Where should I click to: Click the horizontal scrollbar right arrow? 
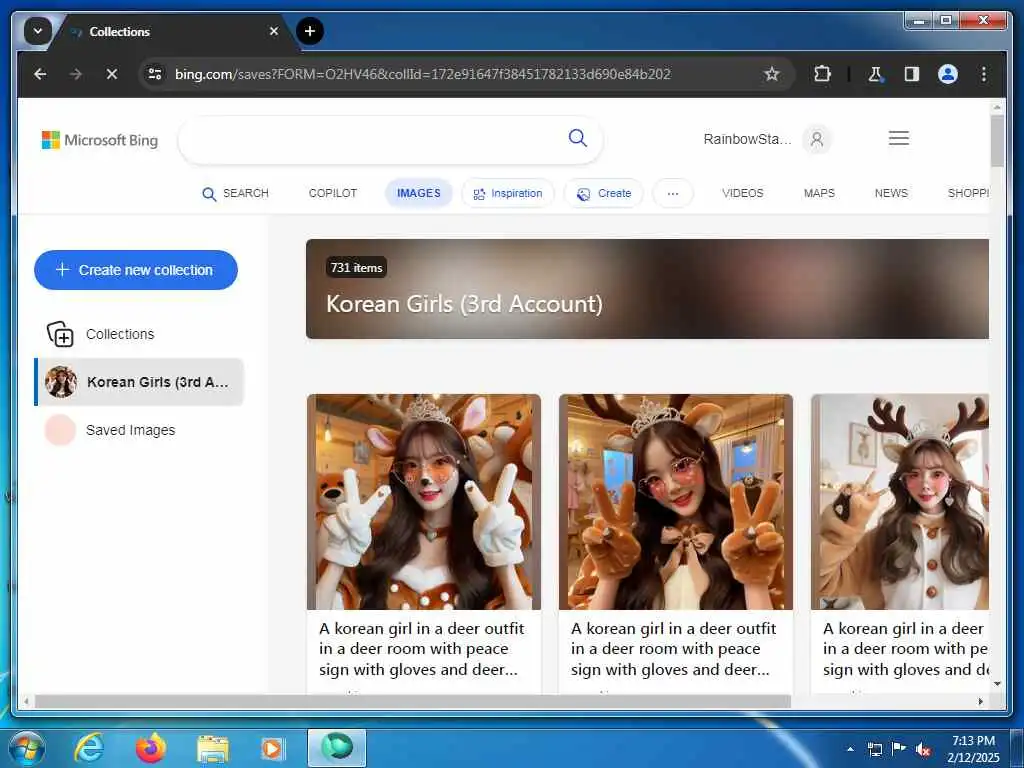(980, 701)
